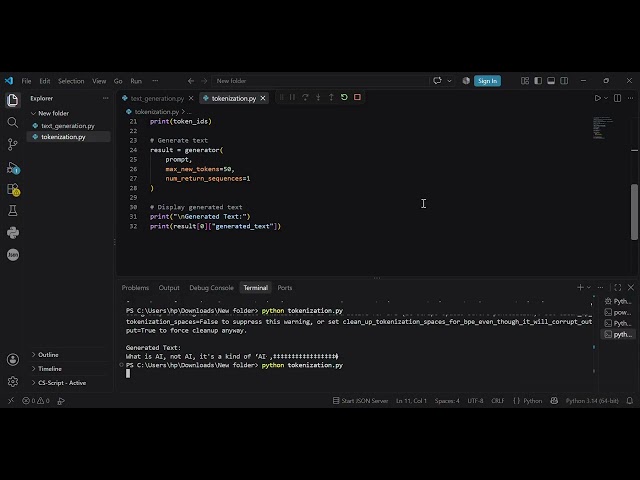This screenshot has height=480, width=640.
Task: Open Copilot chat icon in title bar
Action: (x=437, y=81)
